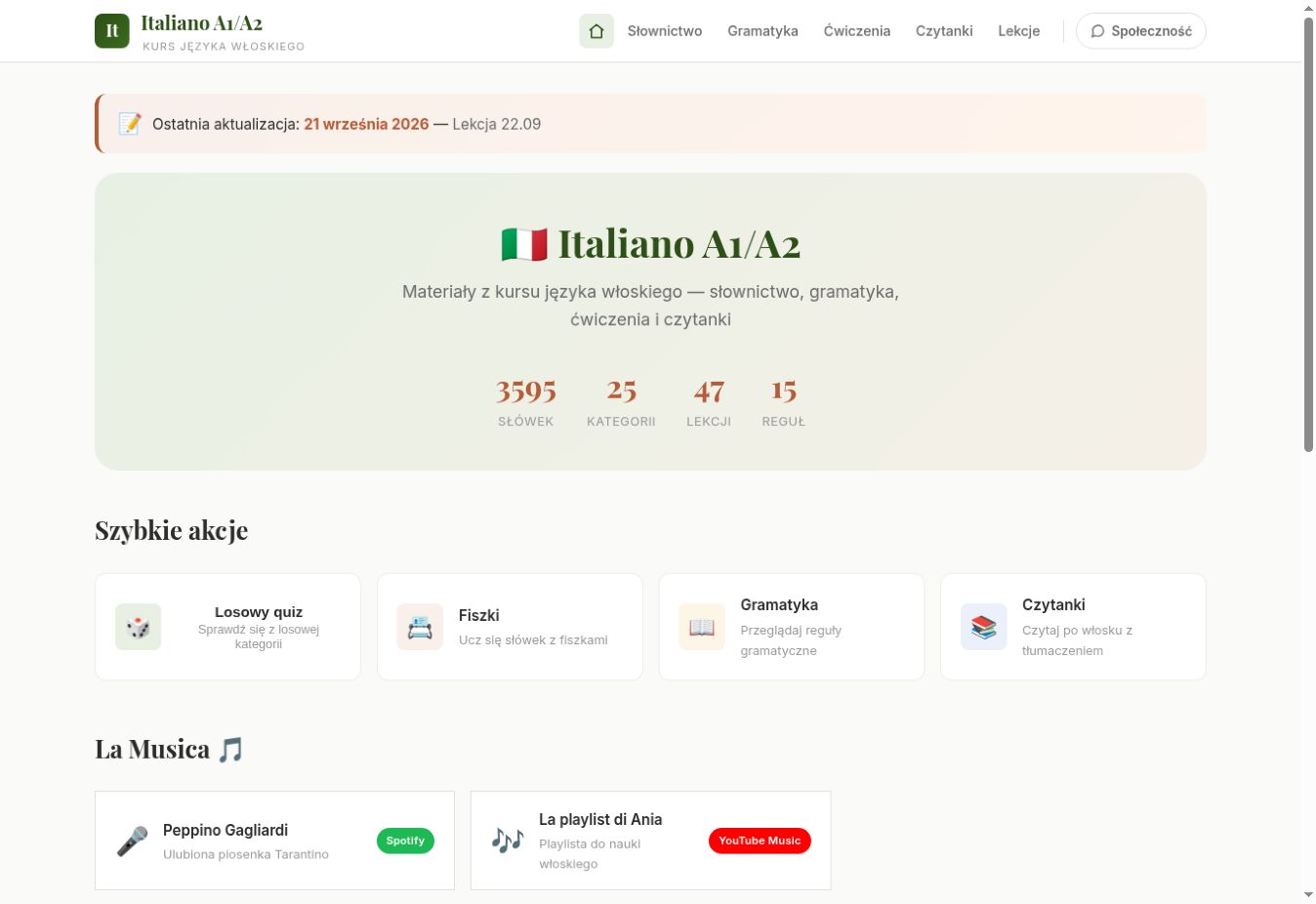
Task: Go to the Gramatyka navigation tab
Action: pos(762,31)
